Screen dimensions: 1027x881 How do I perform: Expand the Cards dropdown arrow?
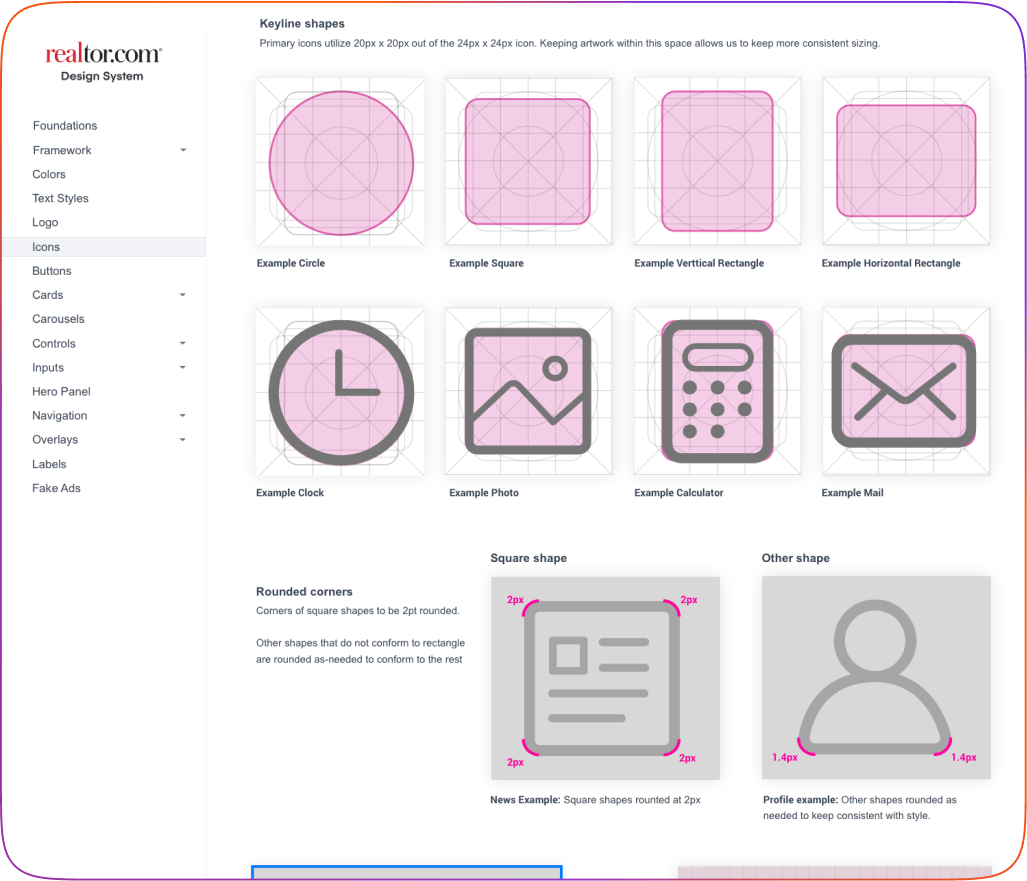182,295
